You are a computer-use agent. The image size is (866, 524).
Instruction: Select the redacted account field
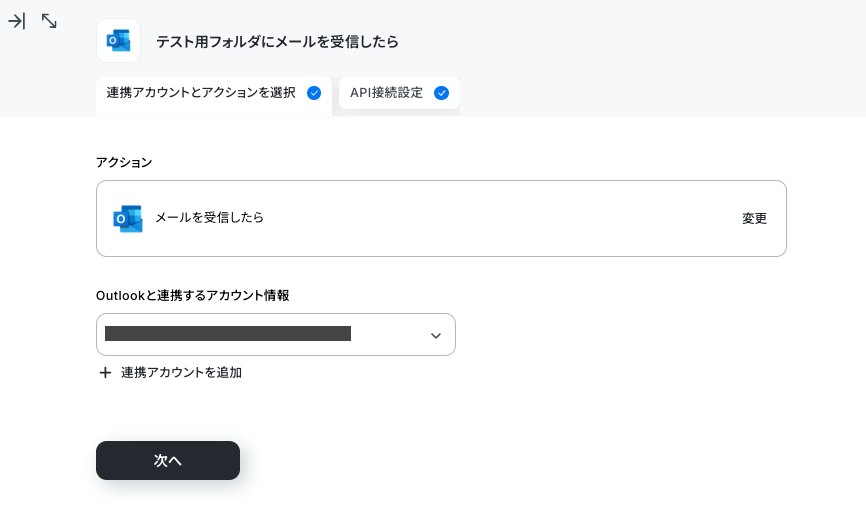pos(276,335)
